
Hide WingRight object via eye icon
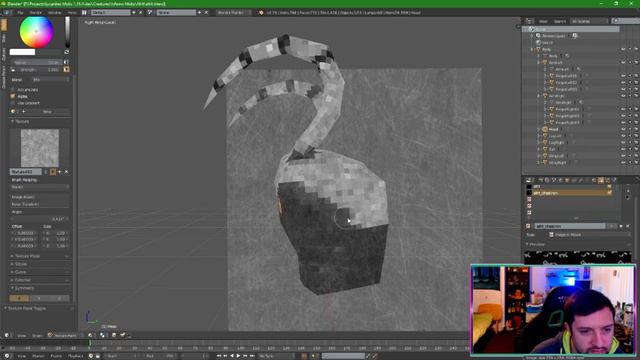point(623,162)
